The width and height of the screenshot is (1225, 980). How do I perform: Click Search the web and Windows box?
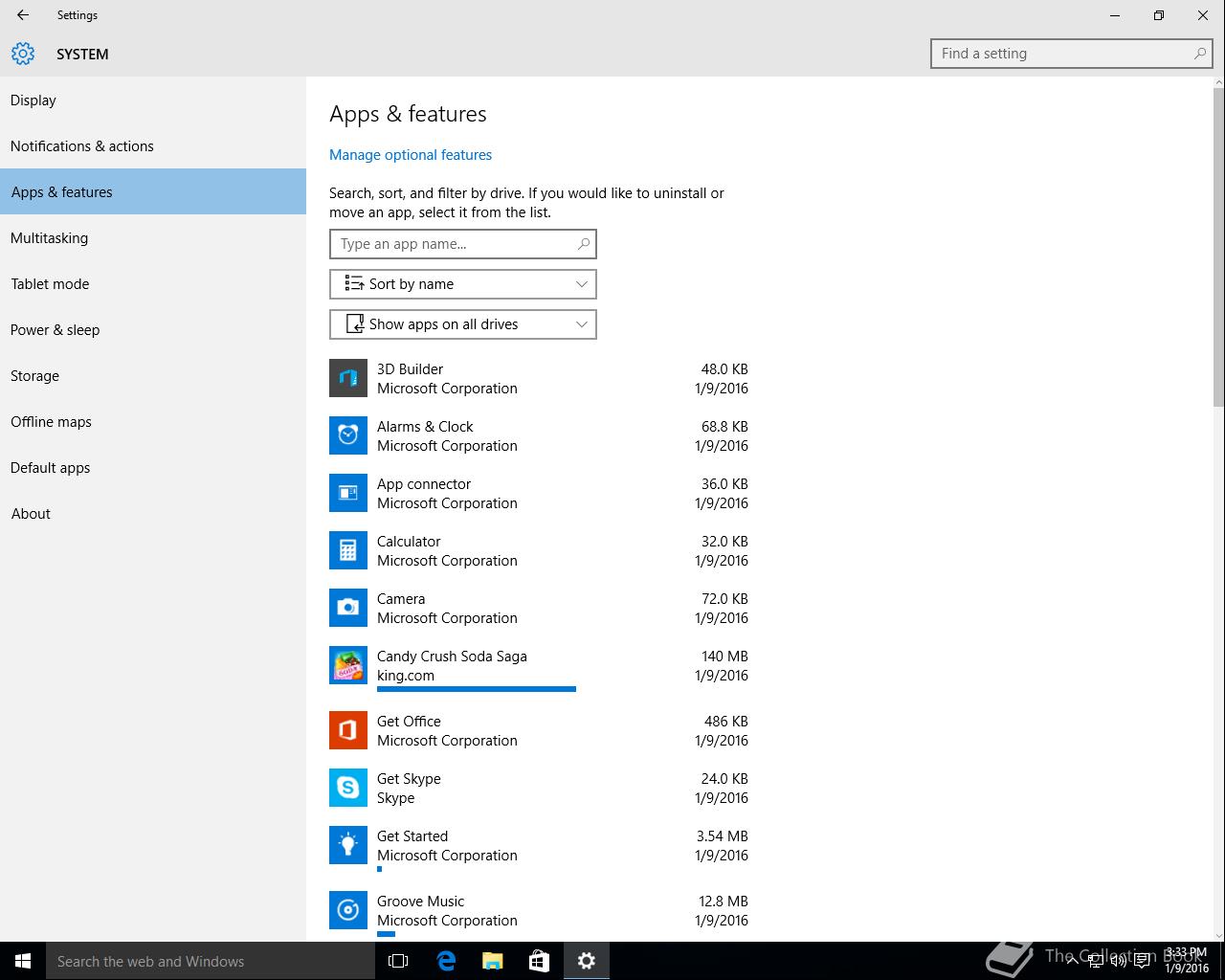(x=211, y=961)
